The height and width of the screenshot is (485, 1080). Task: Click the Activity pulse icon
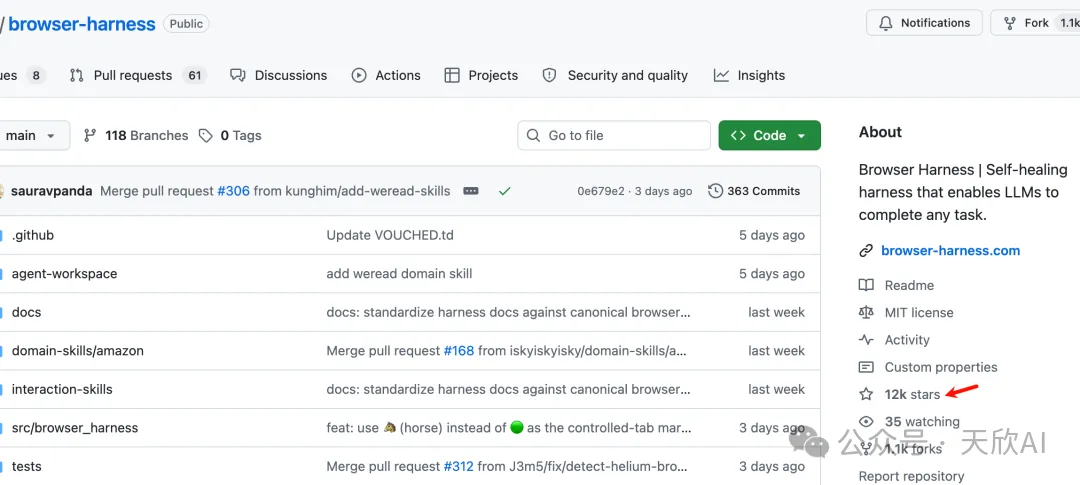coord(866,340)
